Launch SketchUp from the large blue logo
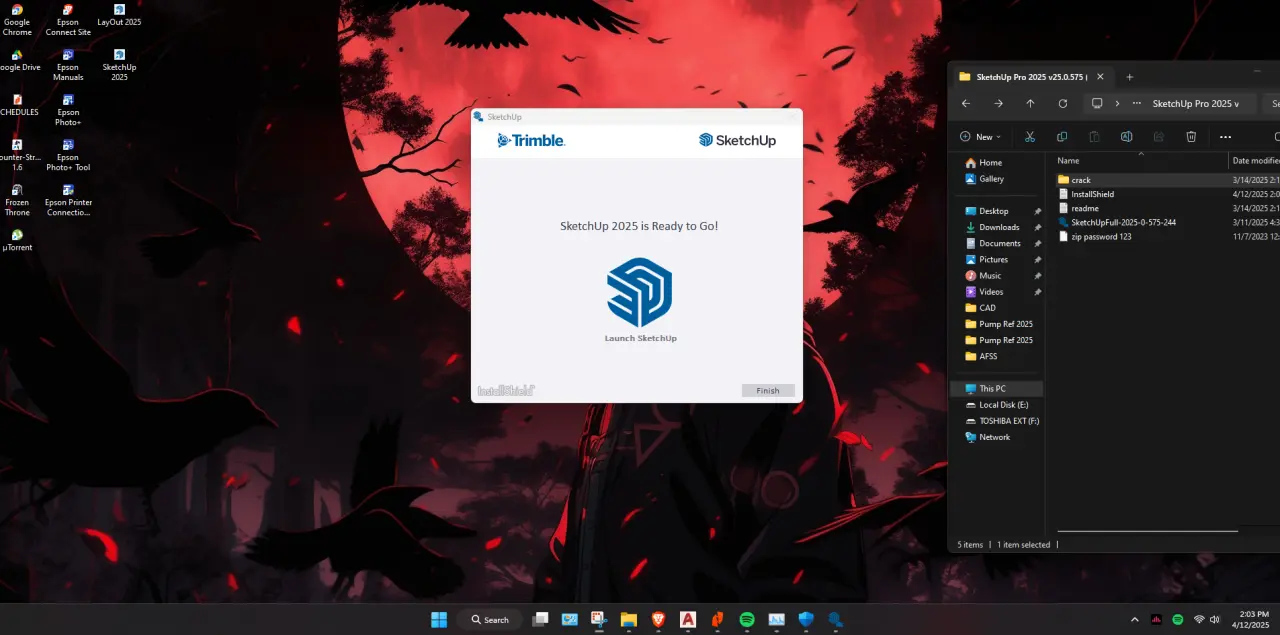The height and width of the screenshot is (635, 1280). (x=640, y=292)
